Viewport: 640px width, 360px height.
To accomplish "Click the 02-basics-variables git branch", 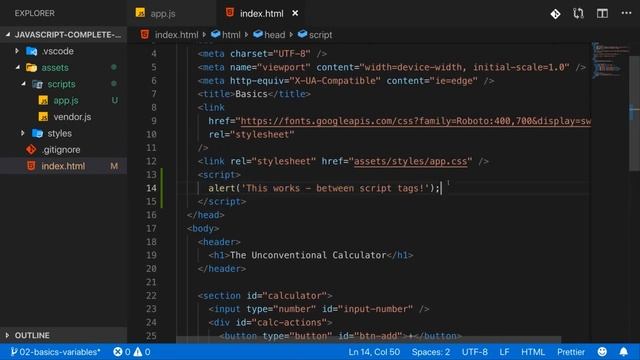I will click(x=56, y=352).
